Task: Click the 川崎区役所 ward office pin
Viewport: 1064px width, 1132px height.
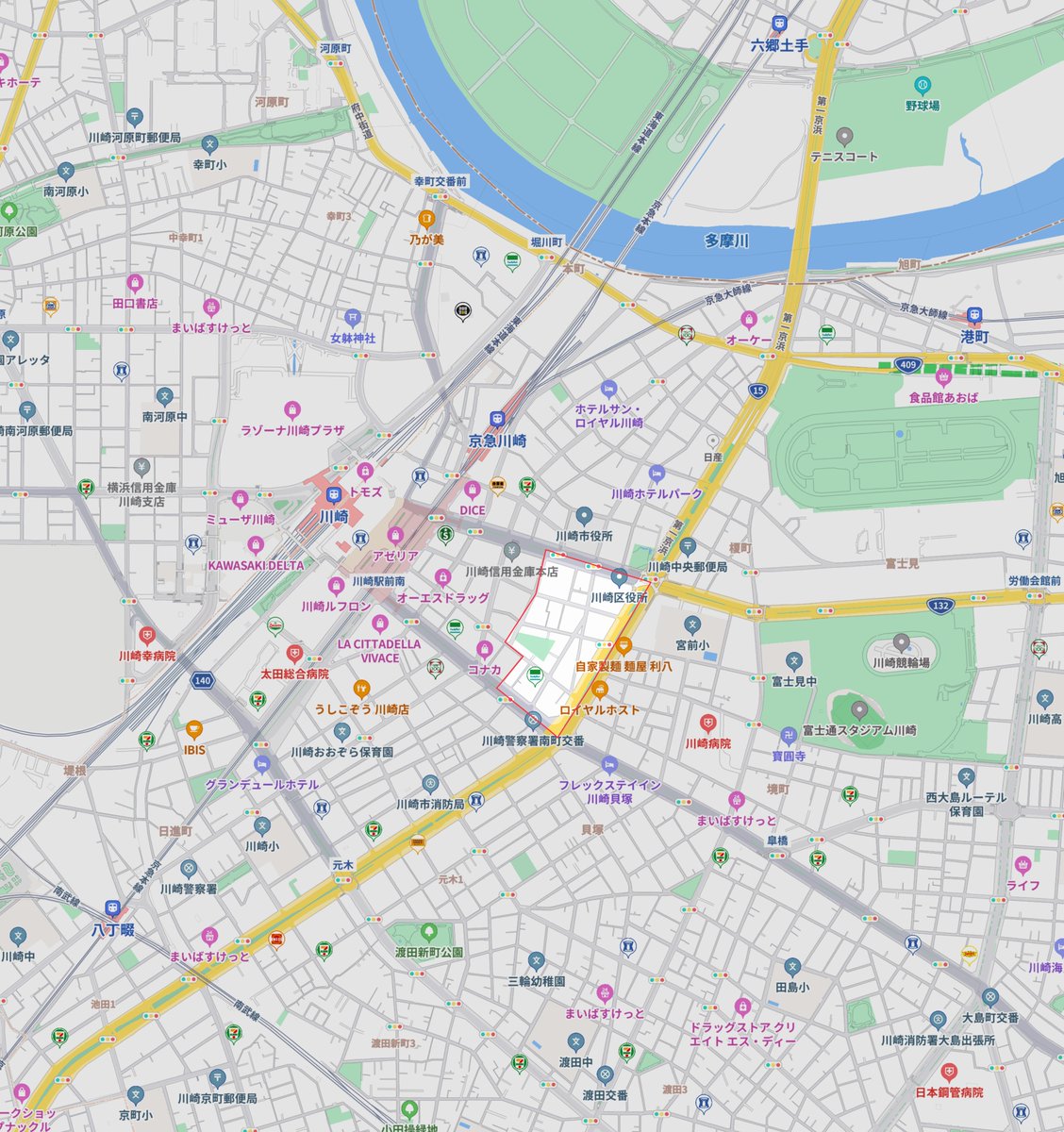Action: pyautogui.click(x=619, y=576)
